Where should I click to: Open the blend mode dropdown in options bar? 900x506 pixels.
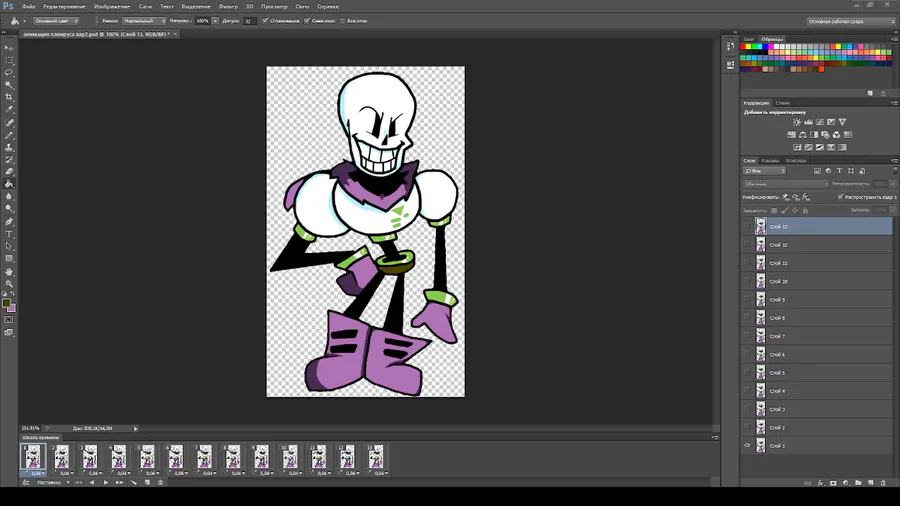145,21
